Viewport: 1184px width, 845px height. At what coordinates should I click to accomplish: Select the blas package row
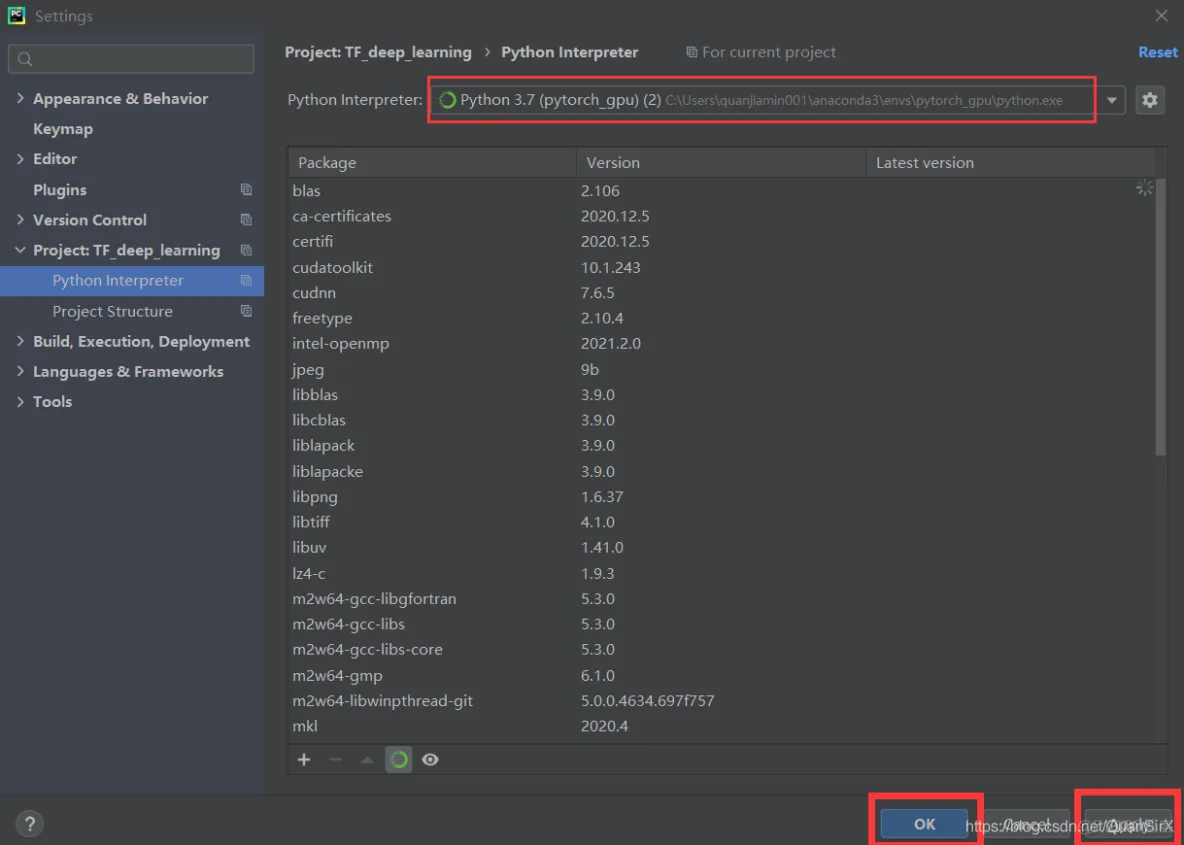[721, 191]
